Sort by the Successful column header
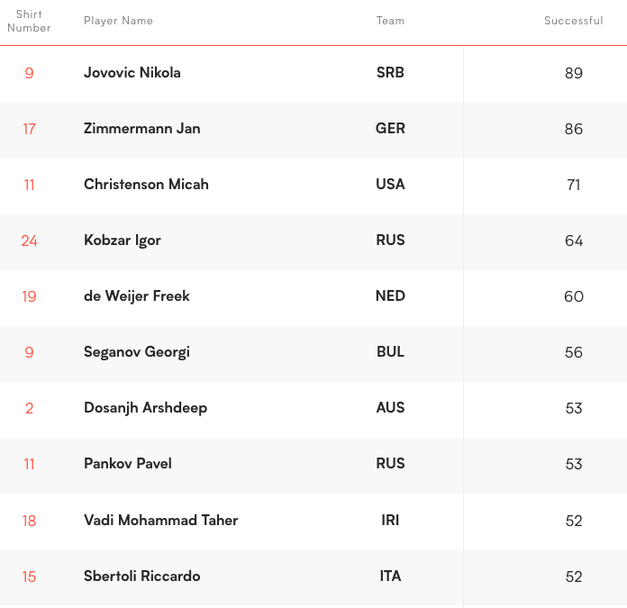 click(x=573, y=21)
